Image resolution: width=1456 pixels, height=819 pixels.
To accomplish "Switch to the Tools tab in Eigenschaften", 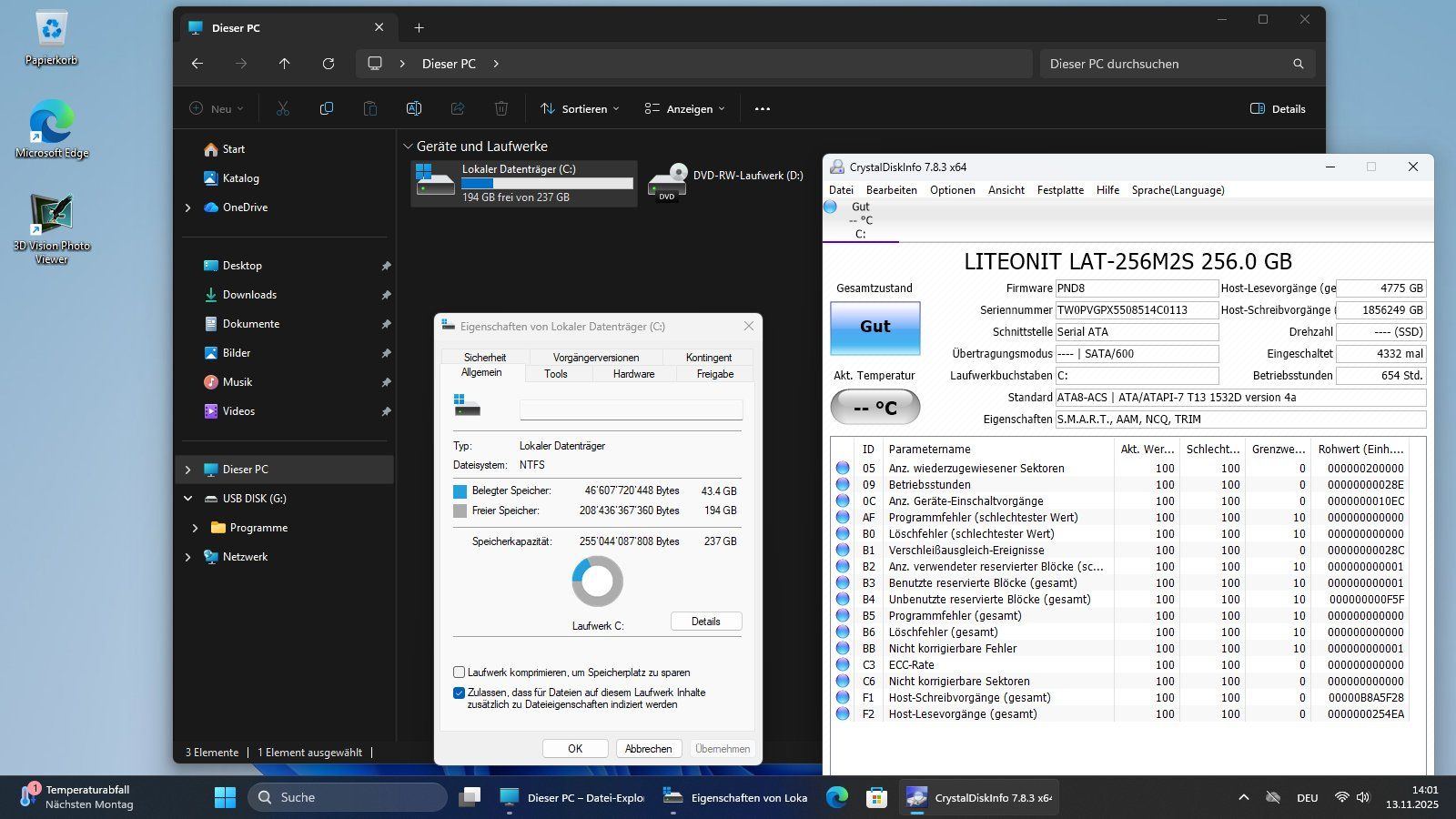I will click(555, 374).
